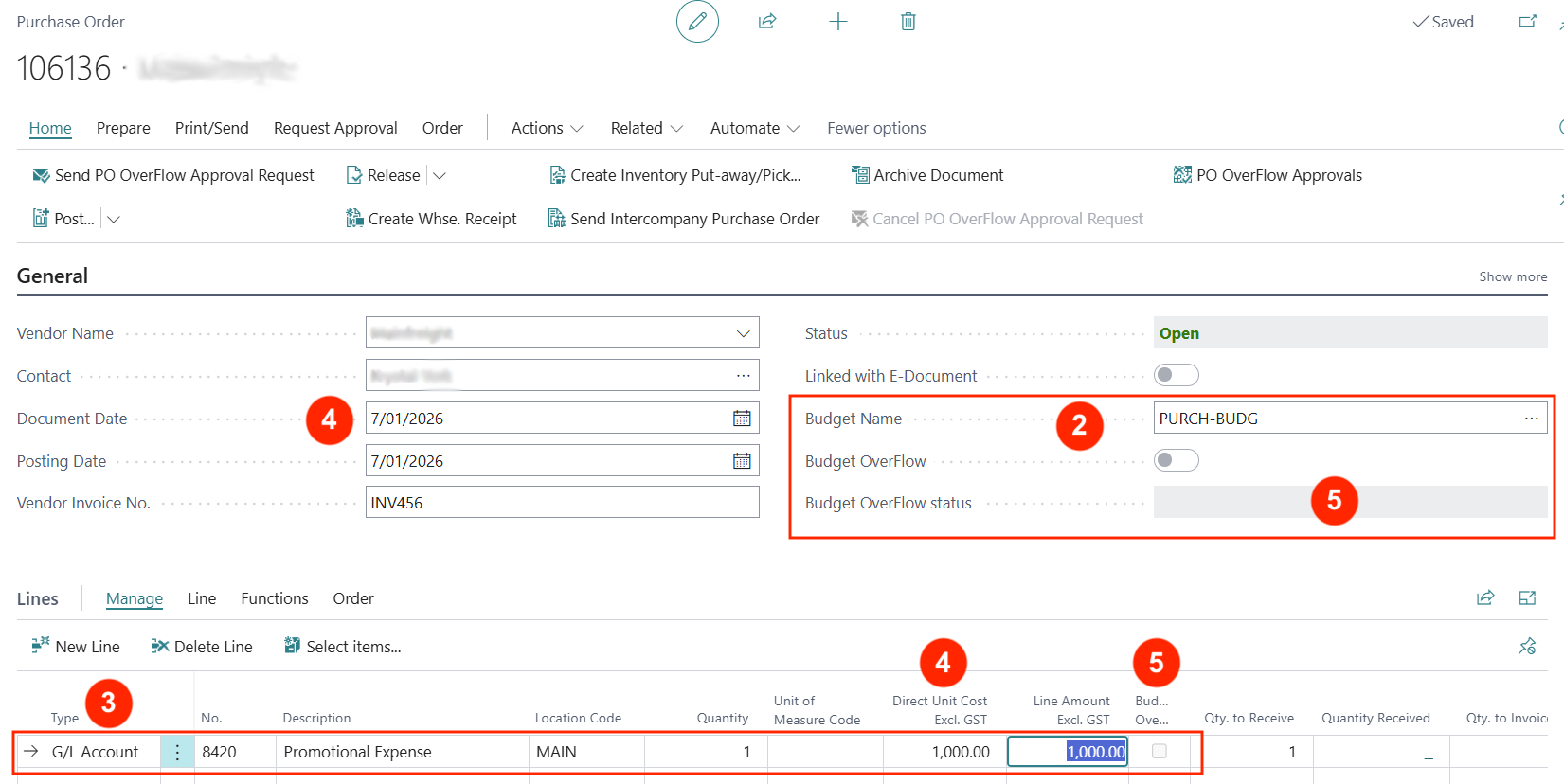Click the trash delete icon in header
The width and height of the screenshot is (1564, 784).
coord(908,22)
